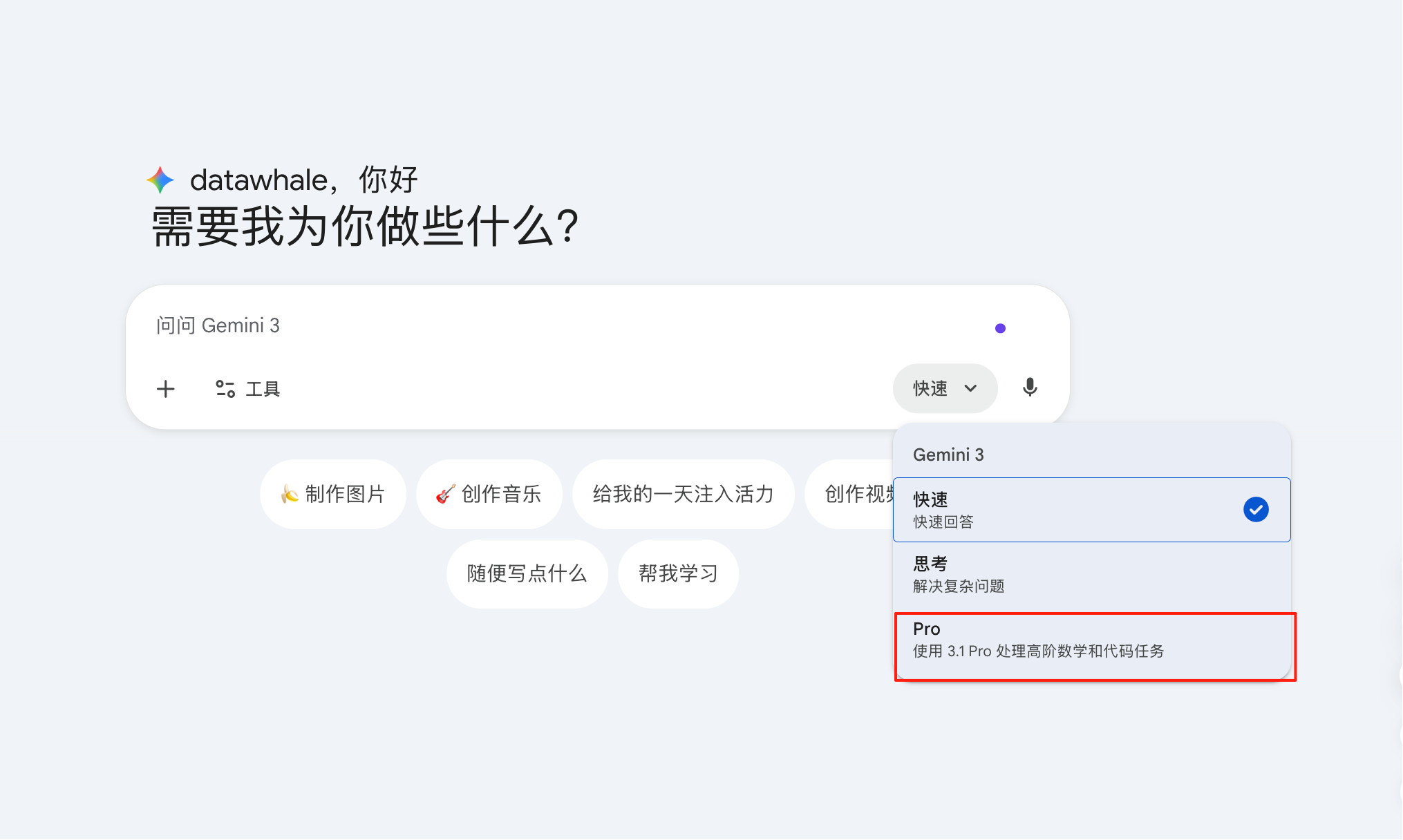
Task: Open the 快速 model selector dropdown
Action: 945,388
